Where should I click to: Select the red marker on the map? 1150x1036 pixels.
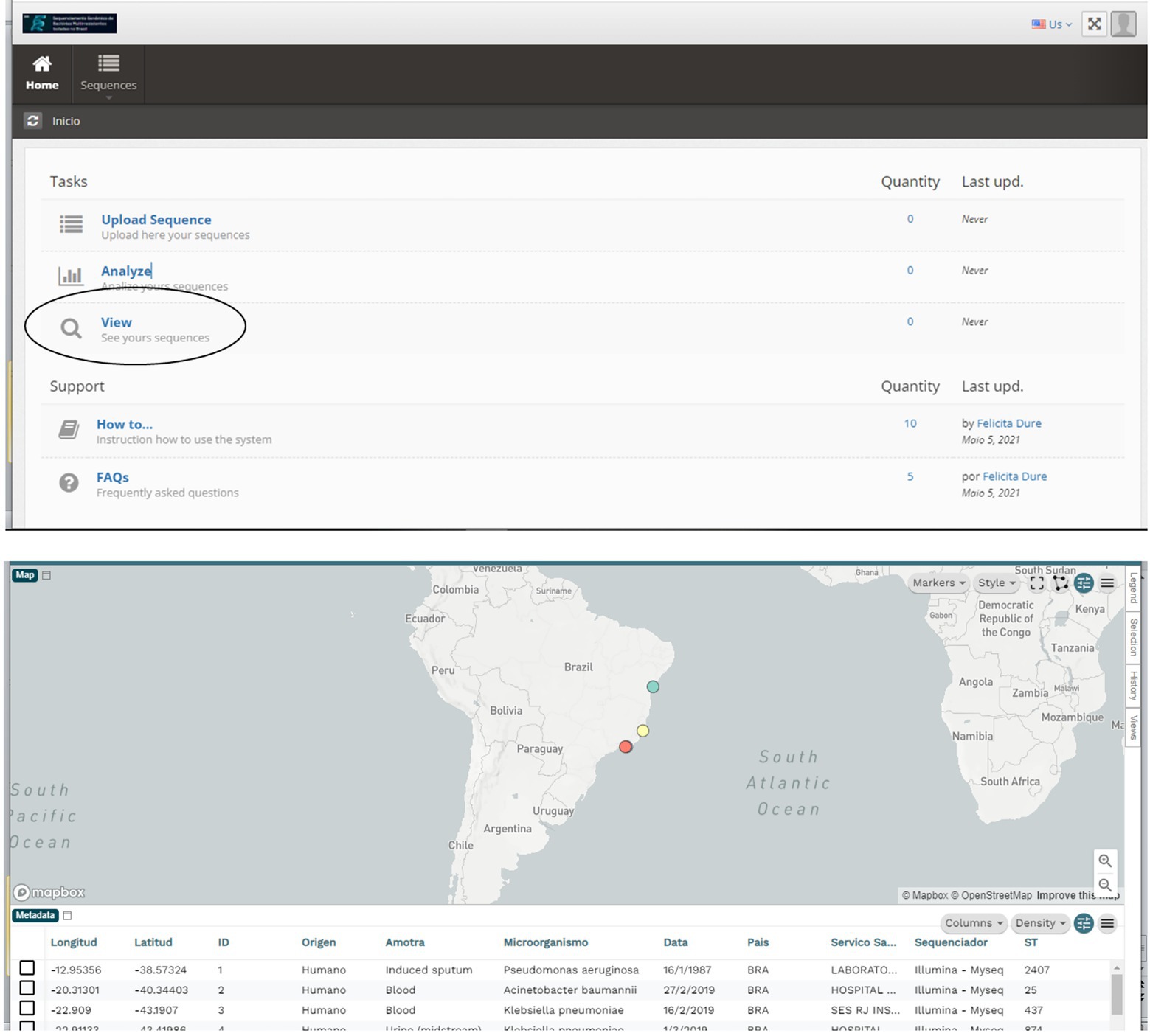point(626,747)
